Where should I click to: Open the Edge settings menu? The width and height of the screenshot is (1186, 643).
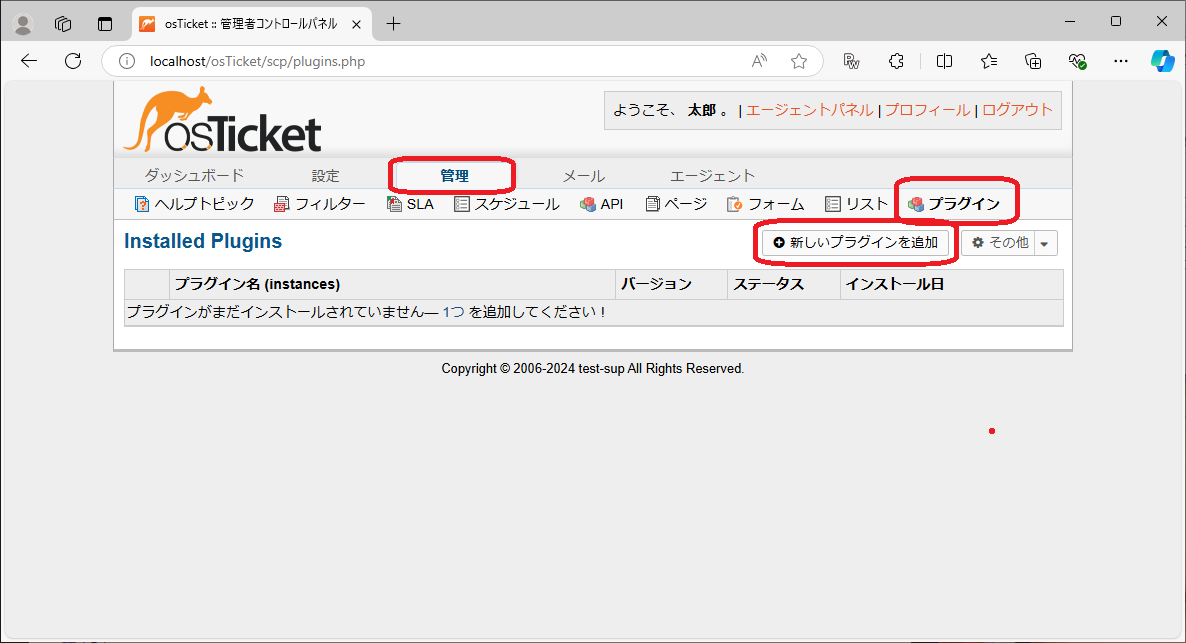click(1120, 61)
